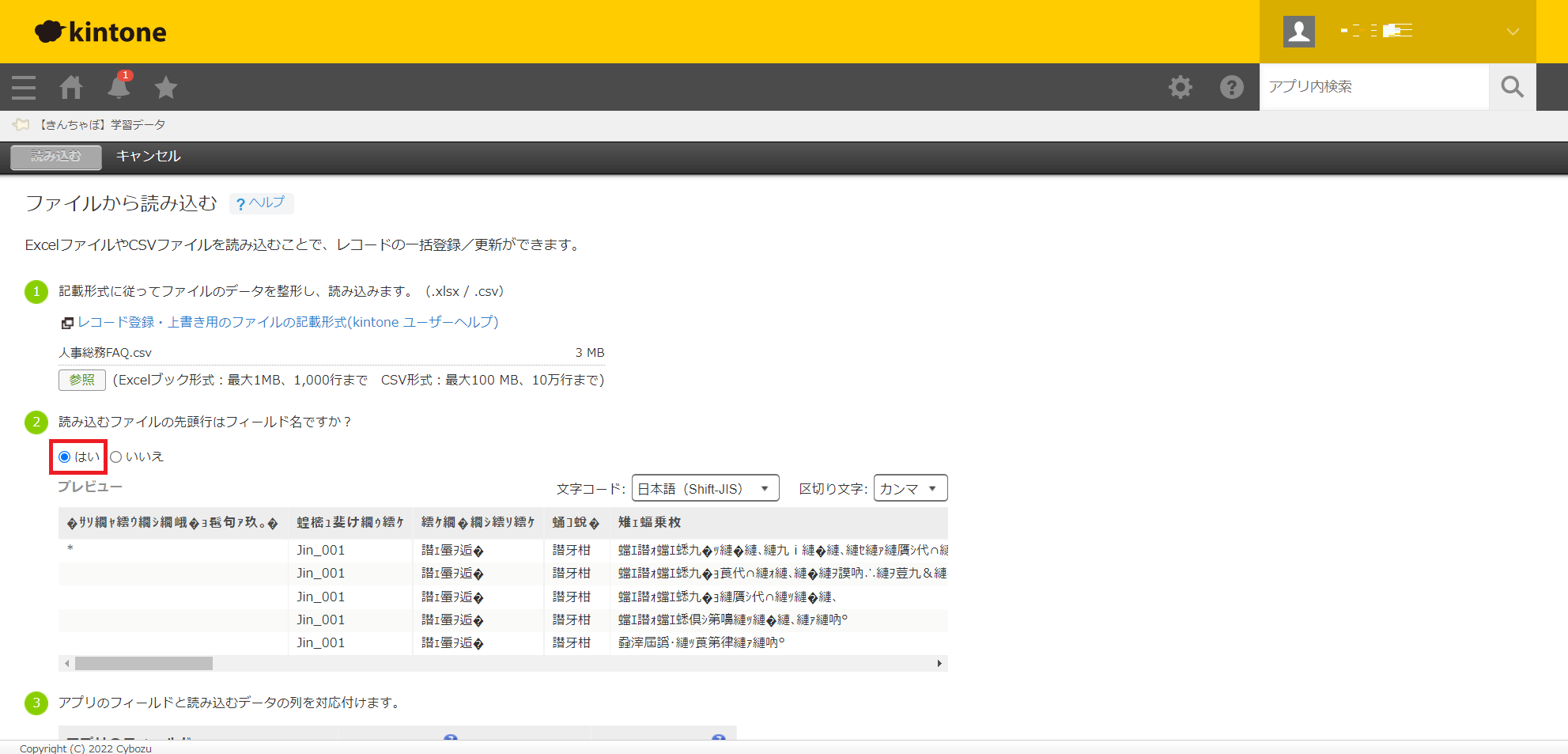Click the 参照 browse button
The height and width of the screenshot is (754, 1568).
tap(81, 380)
